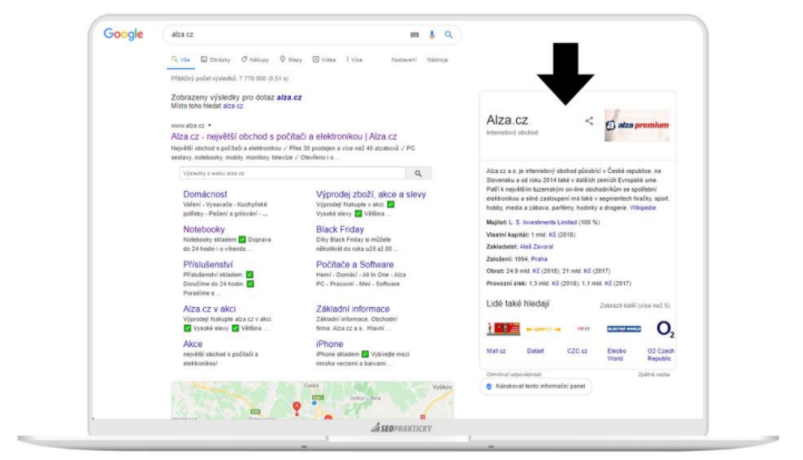Screen dimensions: 803x460
Task: Start voice search with the microphone icon
Action: tap(432, 34)
